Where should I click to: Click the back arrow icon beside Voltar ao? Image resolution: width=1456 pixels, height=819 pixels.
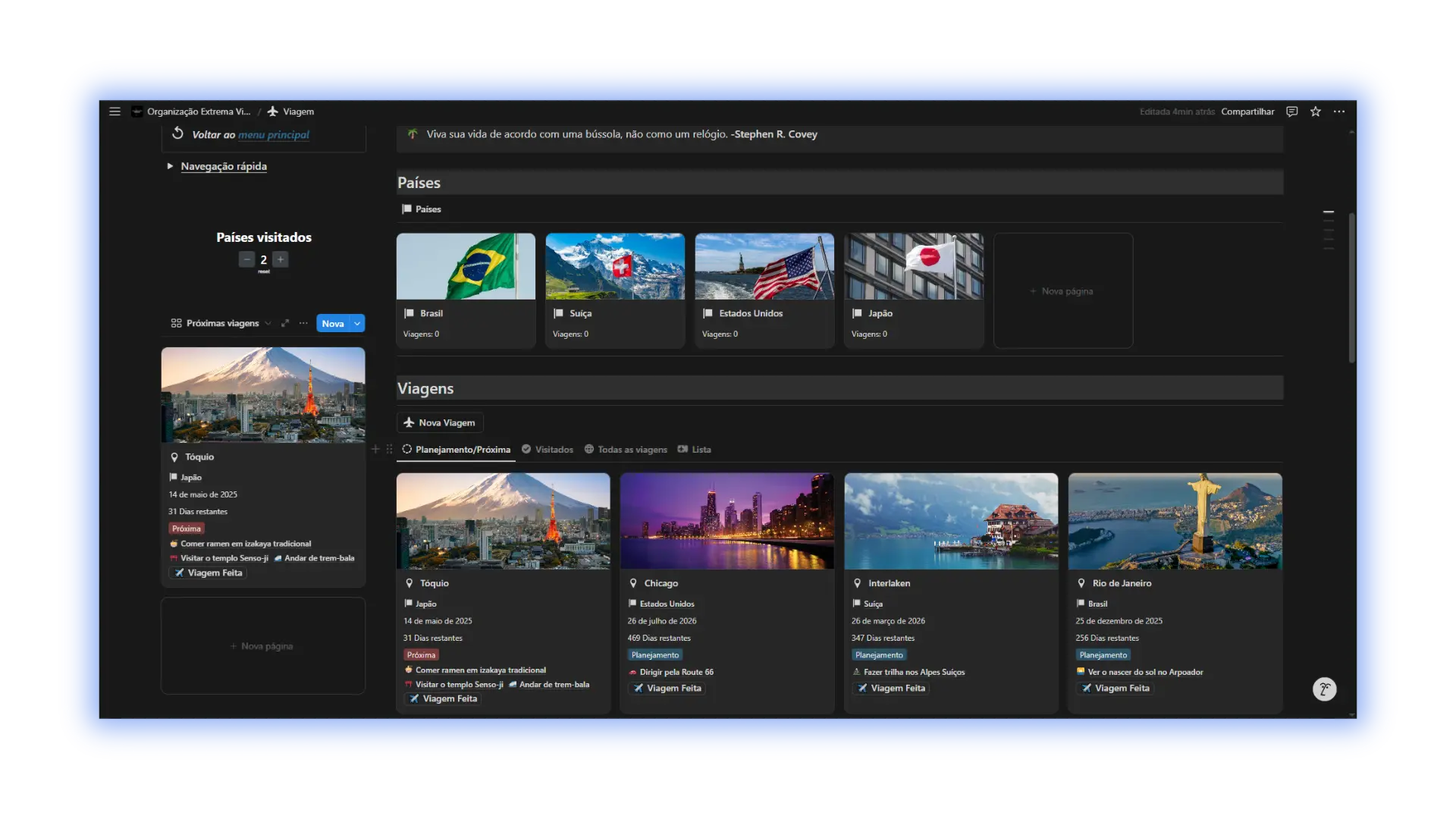(177, 133)
